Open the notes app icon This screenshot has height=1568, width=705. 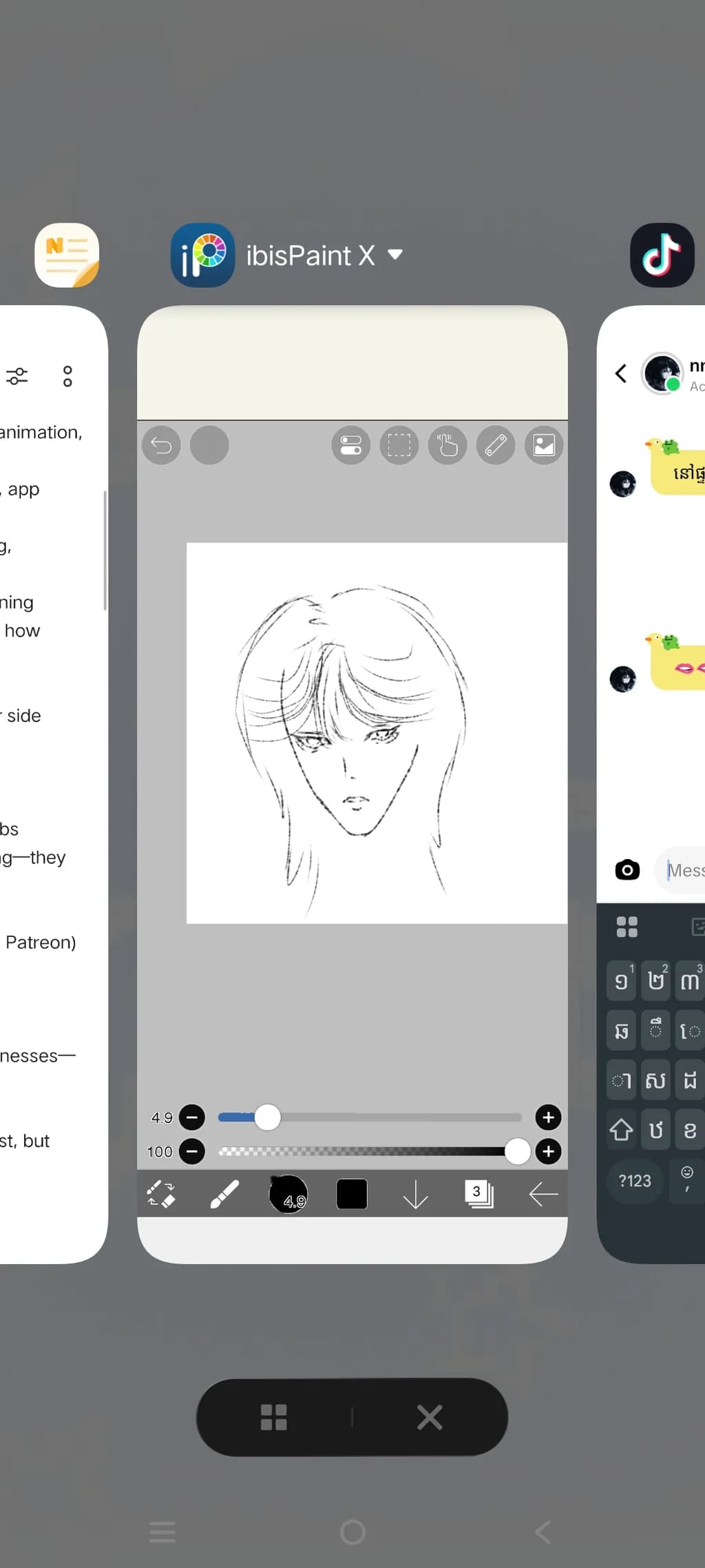click(67, 255)
